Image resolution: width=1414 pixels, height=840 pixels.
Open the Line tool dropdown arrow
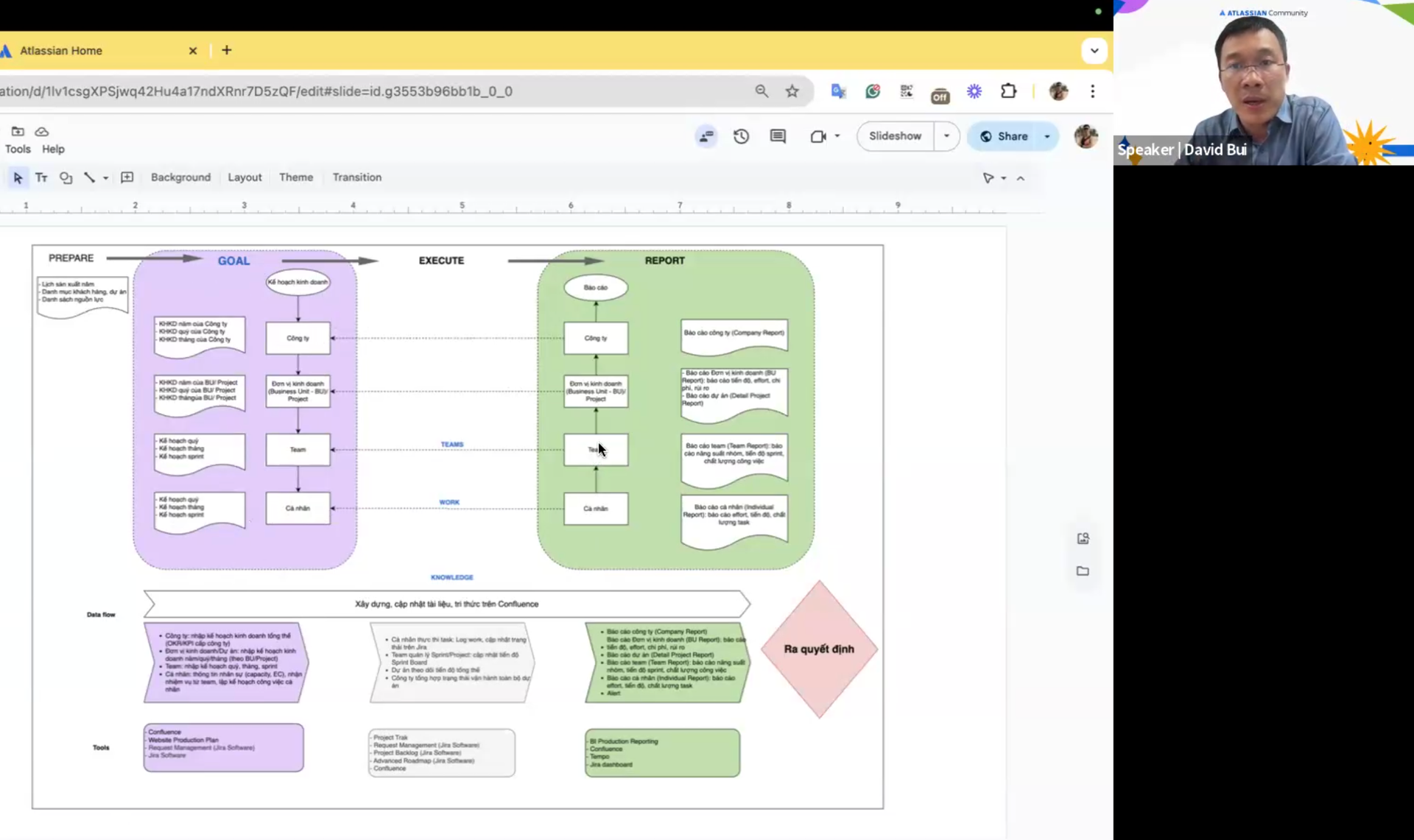(105, 178)
